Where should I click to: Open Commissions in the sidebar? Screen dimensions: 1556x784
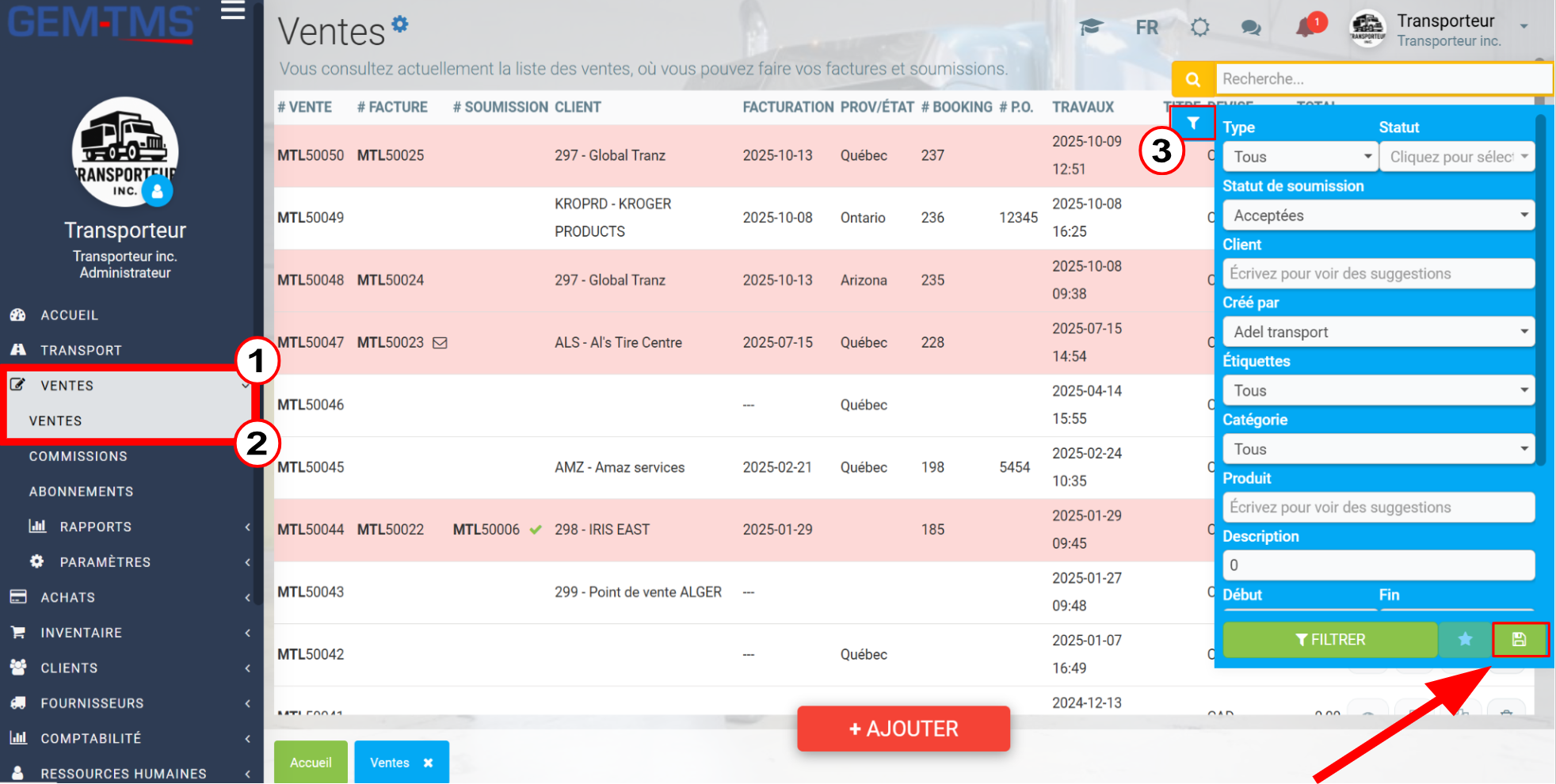coord(78,456)
